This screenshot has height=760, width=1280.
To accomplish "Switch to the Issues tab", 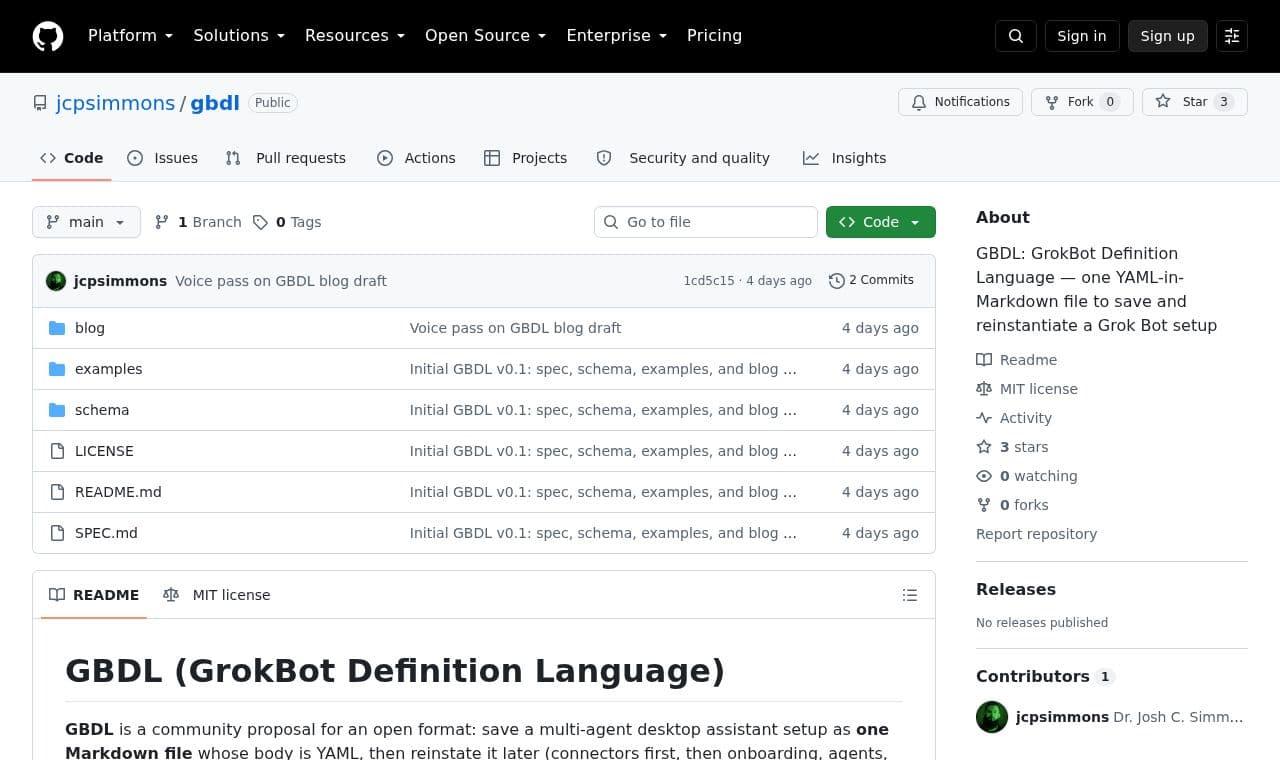I will point(163,158).
